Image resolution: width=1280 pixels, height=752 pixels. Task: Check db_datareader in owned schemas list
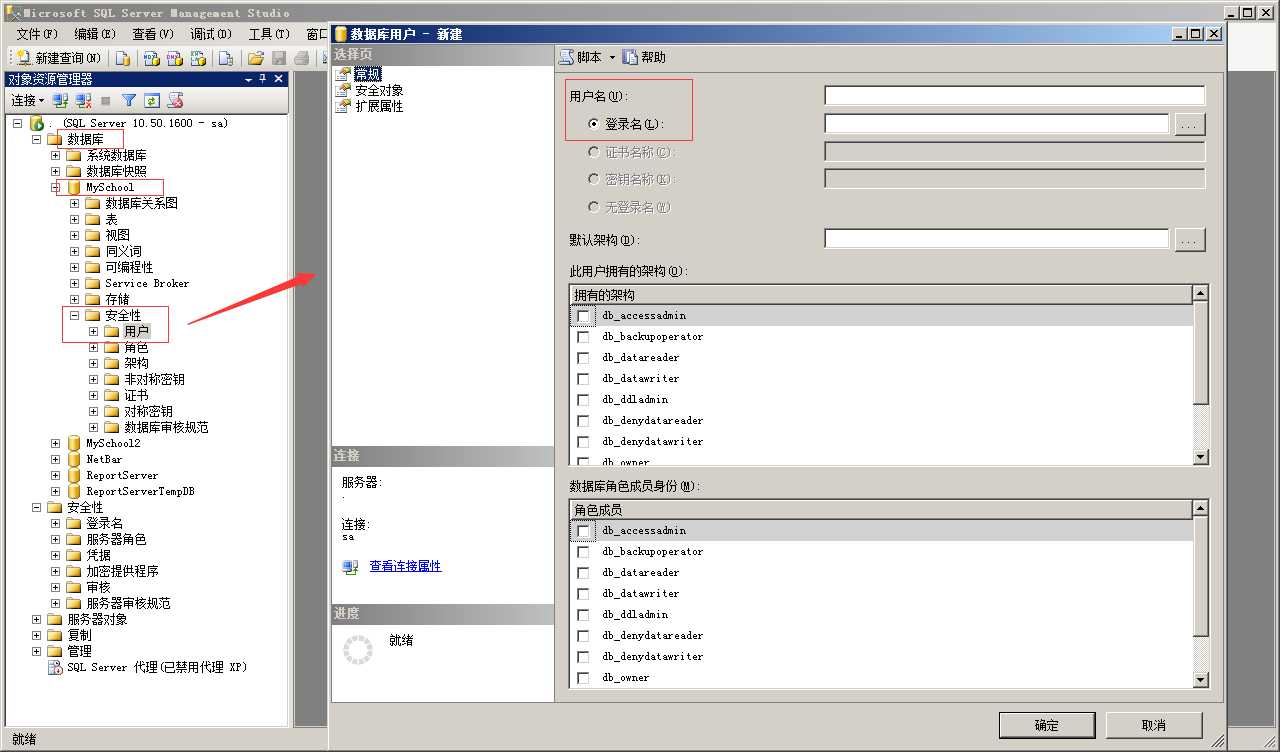(x=583, y=358)
